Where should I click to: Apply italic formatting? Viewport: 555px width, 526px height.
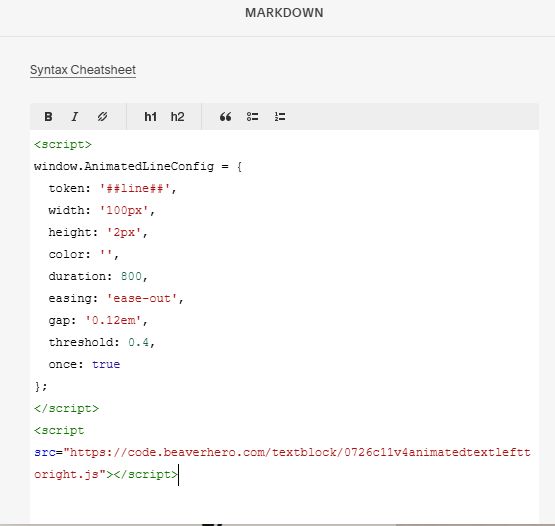pos(75,116)
